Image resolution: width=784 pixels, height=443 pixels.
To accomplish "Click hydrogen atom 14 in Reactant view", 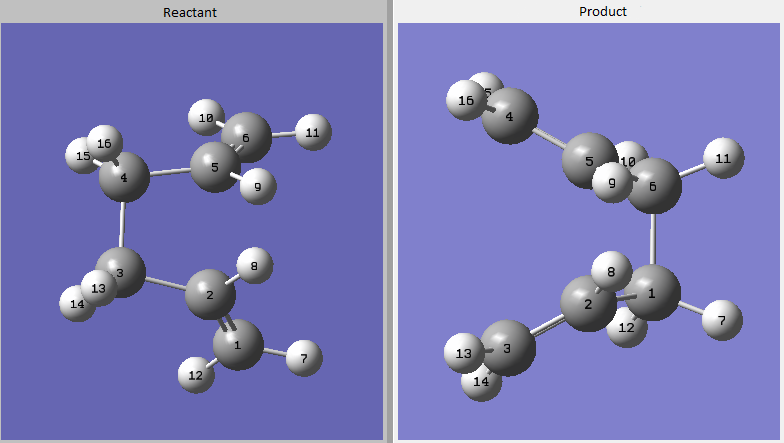I will [75, 304].
